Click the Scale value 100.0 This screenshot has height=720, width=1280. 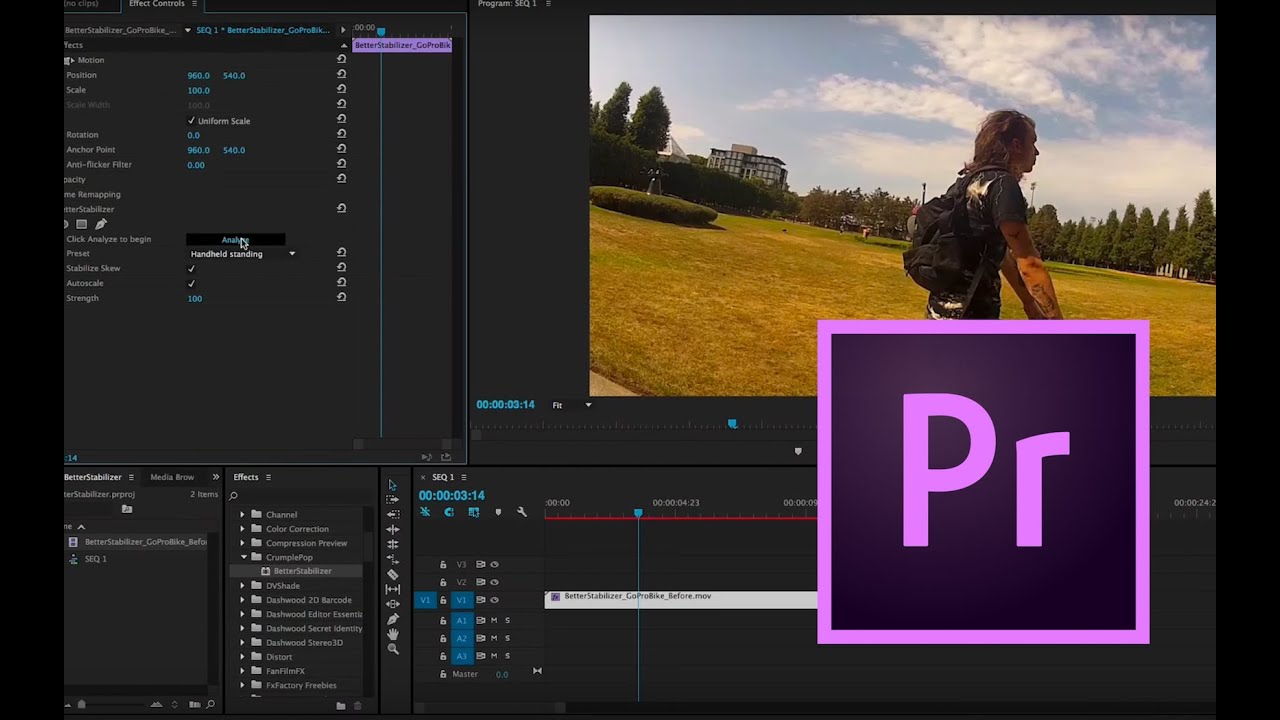coord(198,90)
